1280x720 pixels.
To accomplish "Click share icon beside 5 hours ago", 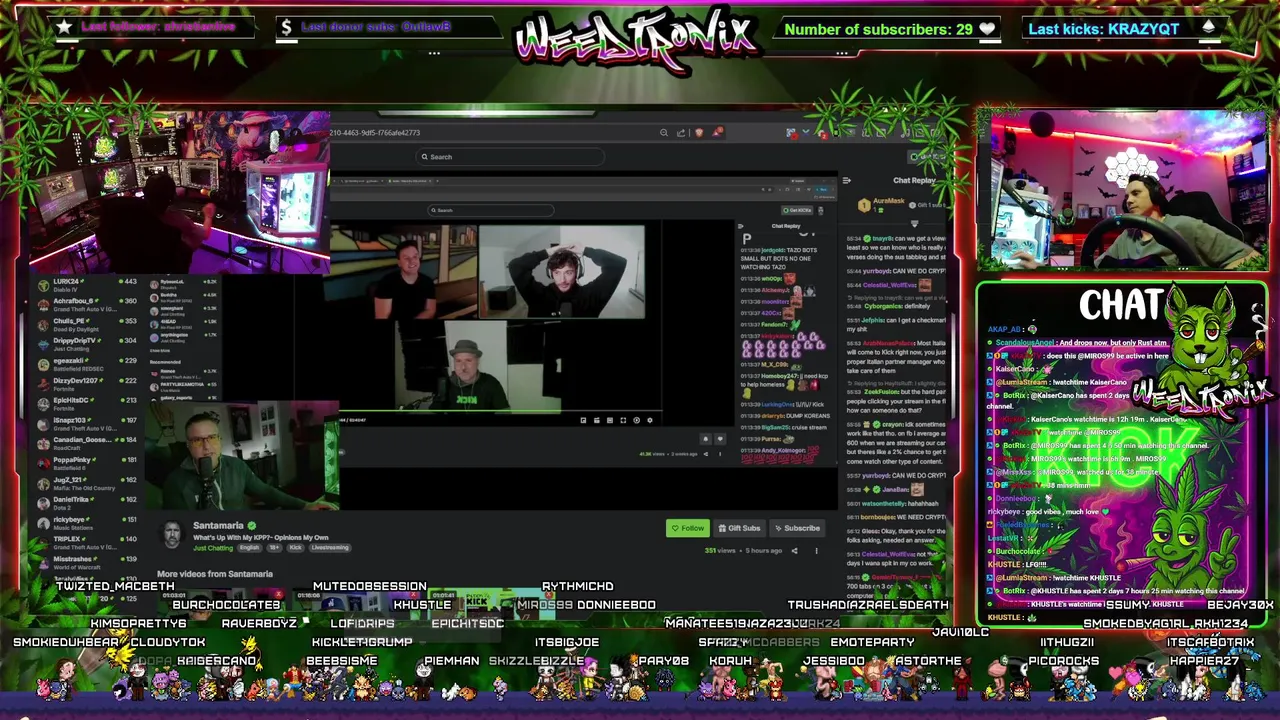I will 795,551.
